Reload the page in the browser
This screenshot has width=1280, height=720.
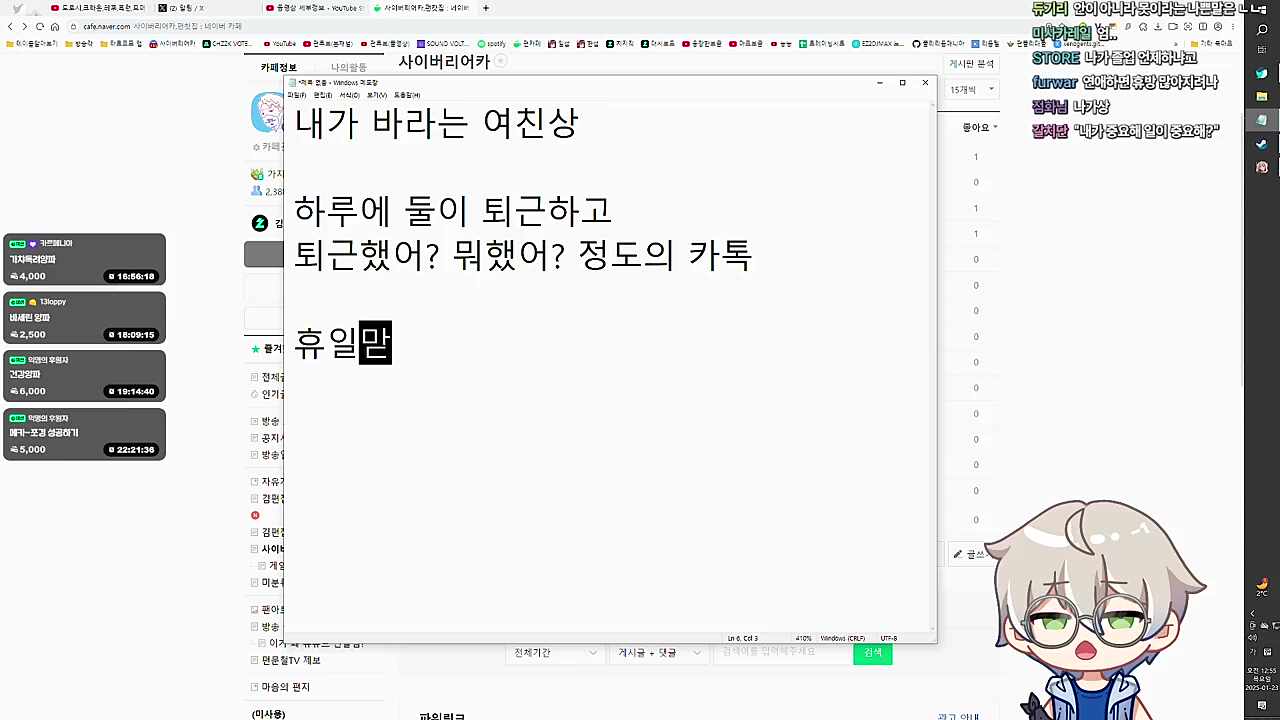coord(40,26)
